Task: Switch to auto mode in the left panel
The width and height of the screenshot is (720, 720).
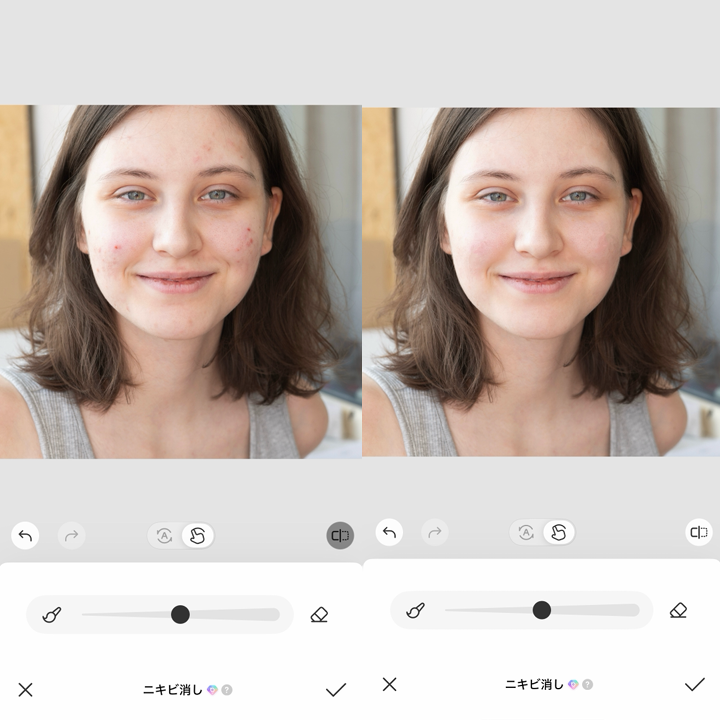Action: pos(165,536)
